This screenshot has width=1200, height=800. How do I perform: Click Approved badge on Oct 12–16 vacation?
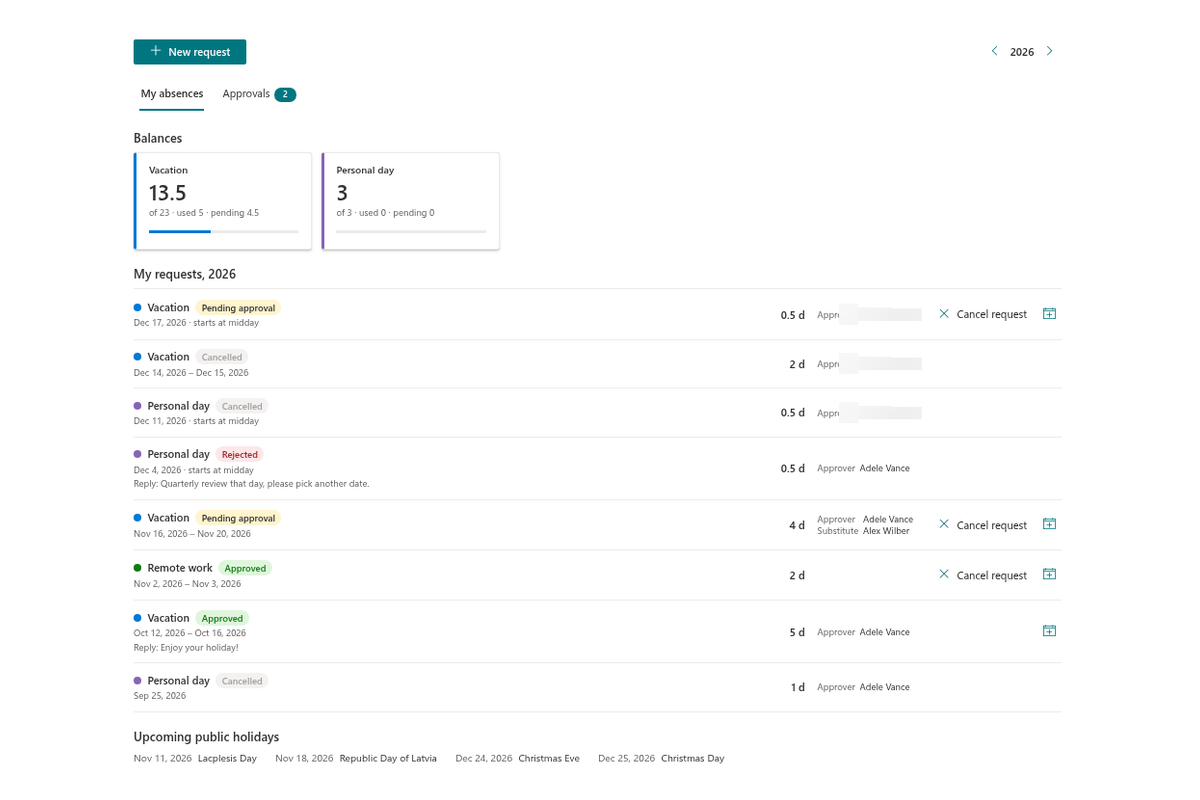point(222,618)
